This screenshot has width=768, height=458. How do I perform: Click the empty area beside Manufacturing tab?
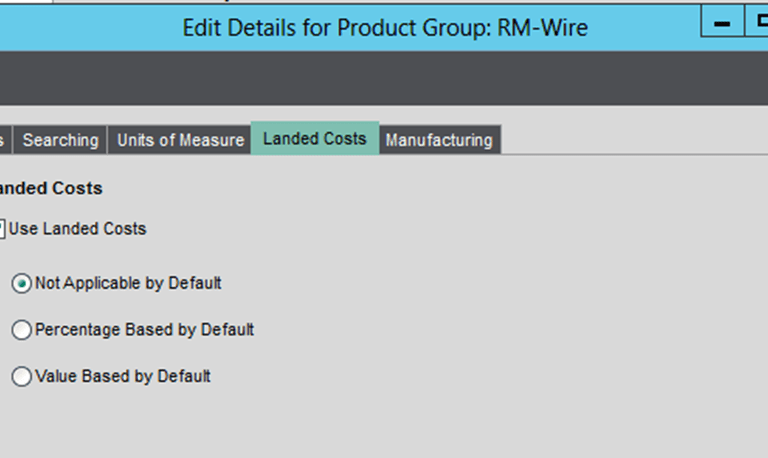(634, 140)
